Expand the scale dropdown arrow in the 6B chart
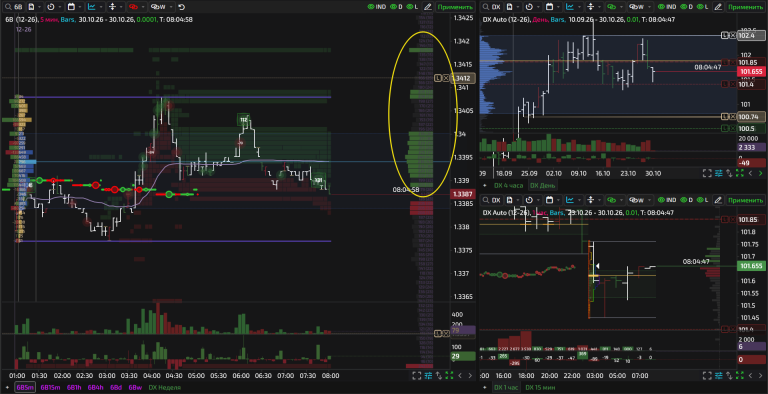Screen dimensions: 768x394 pyautogui.click(x=121, y=7)
